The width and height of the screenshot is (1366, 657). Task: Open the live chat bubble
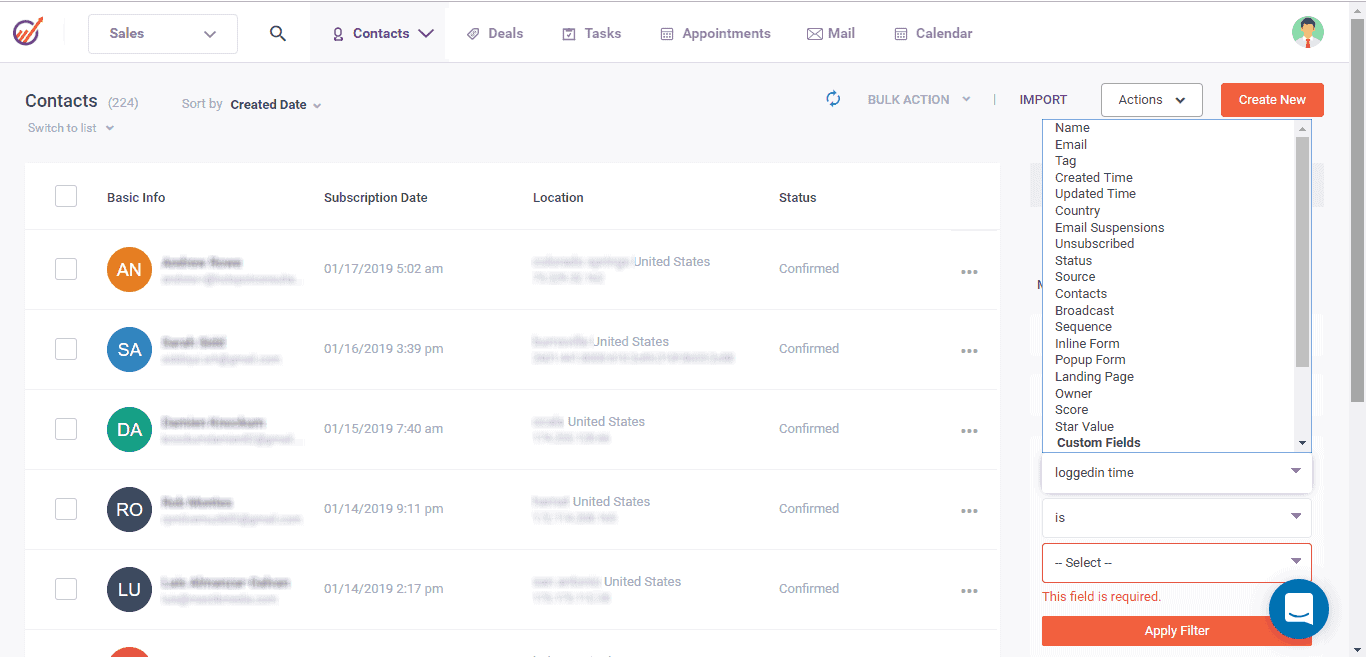click(x=1298, y=608)
